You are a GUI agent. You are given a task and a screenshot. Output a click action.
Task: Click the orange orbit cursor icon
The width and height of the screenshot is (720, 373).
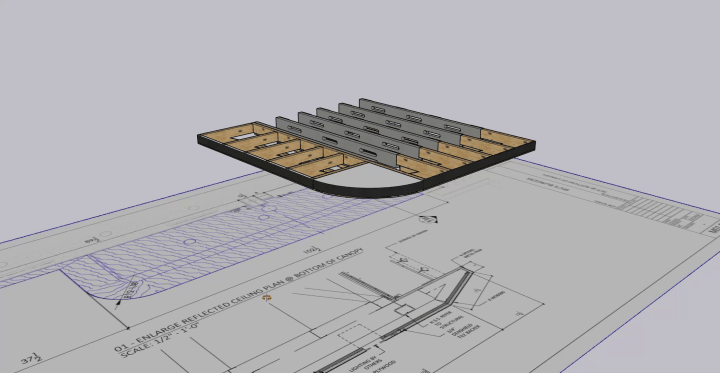[267, 298]
